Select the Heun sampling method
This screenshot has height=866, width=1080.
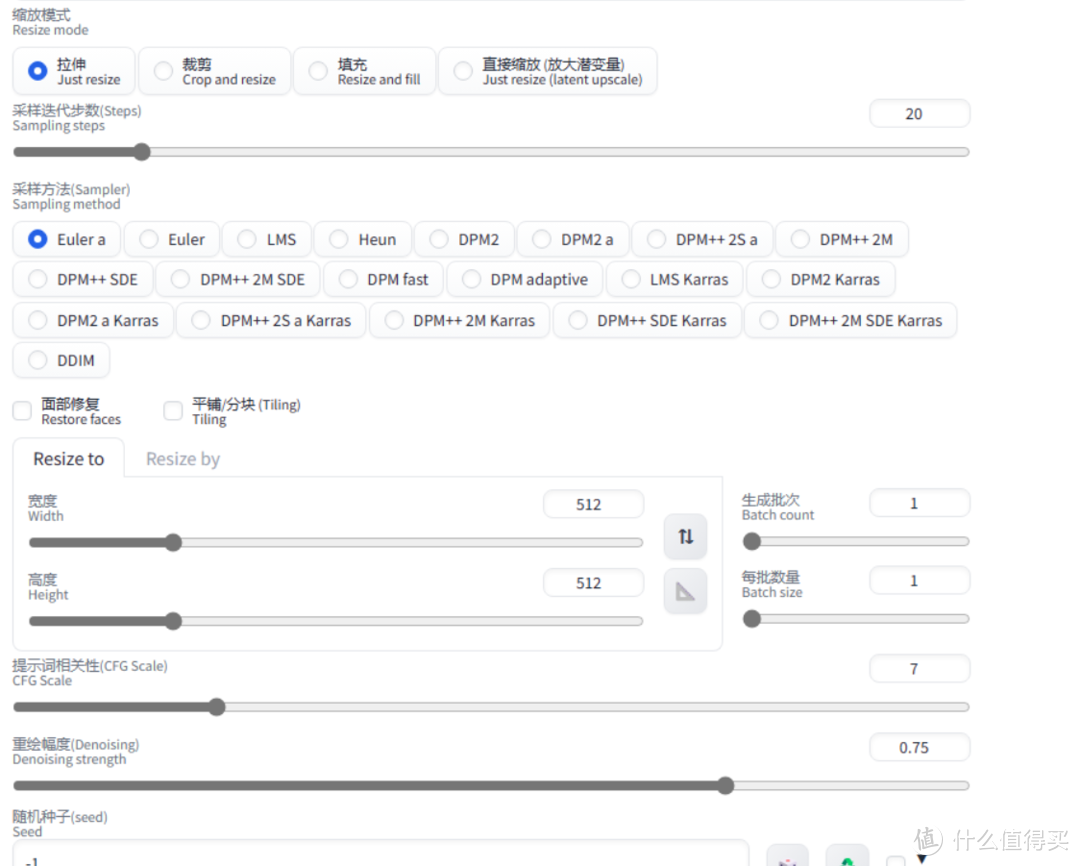click(x=337, y=239)
